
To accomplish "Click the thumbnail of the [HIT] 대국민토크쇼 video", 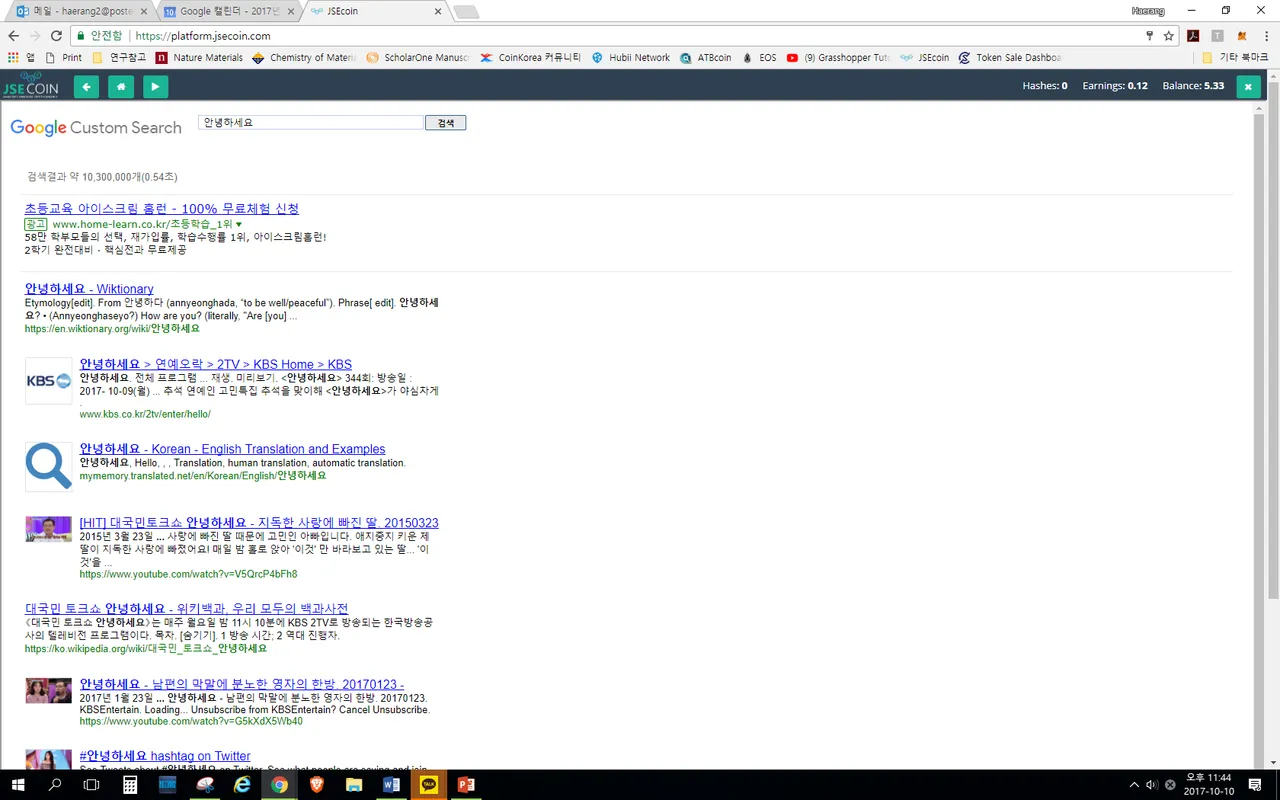I will 48,529.
